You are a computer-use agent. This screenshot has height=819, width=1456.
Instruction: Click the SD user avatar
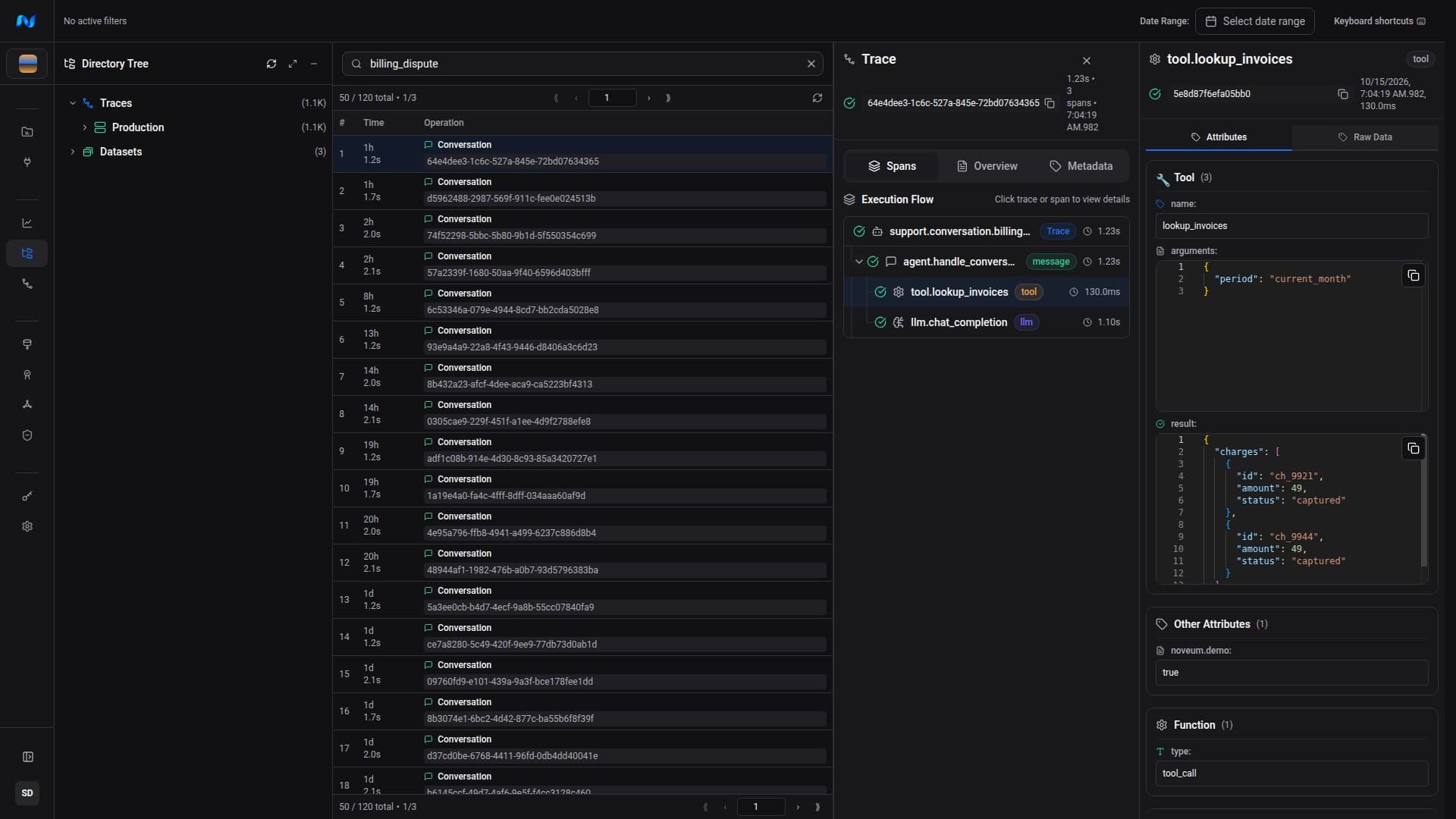27,793
